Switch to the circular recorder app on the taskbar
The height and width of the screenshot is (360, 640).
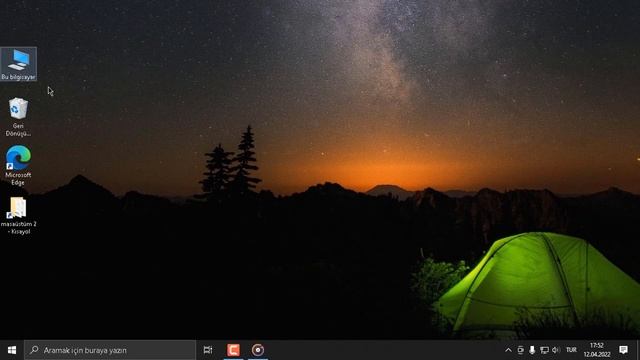[x=258, y=350]
